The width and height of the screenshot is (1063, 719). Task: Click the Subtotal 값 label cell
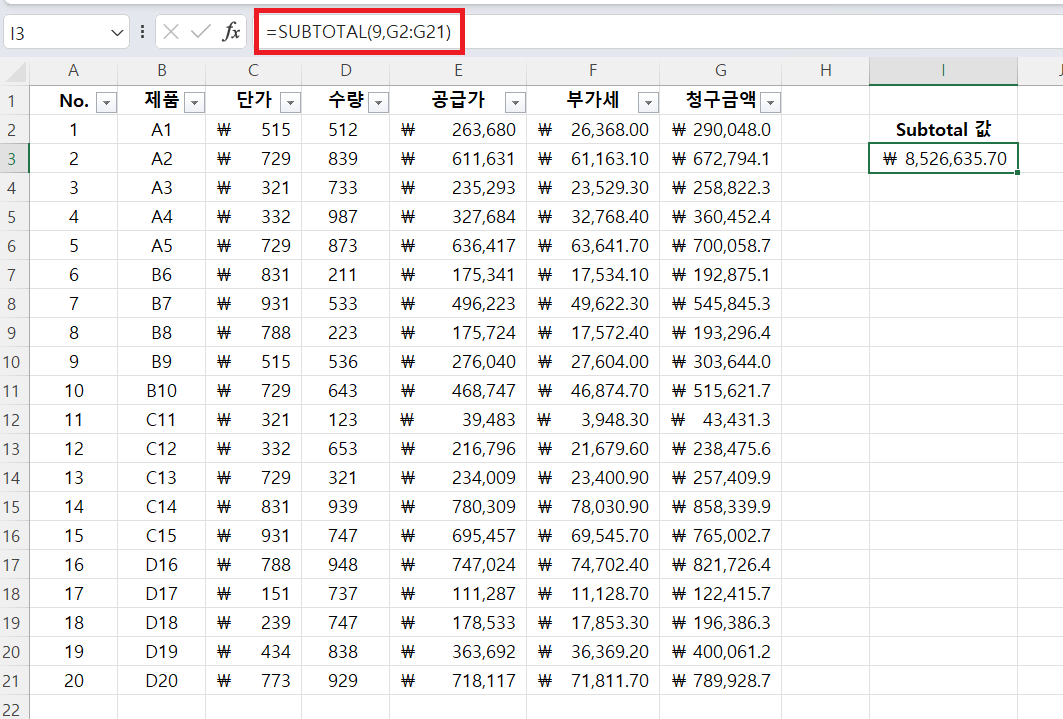pyautogui.click(x=943, y=129)
